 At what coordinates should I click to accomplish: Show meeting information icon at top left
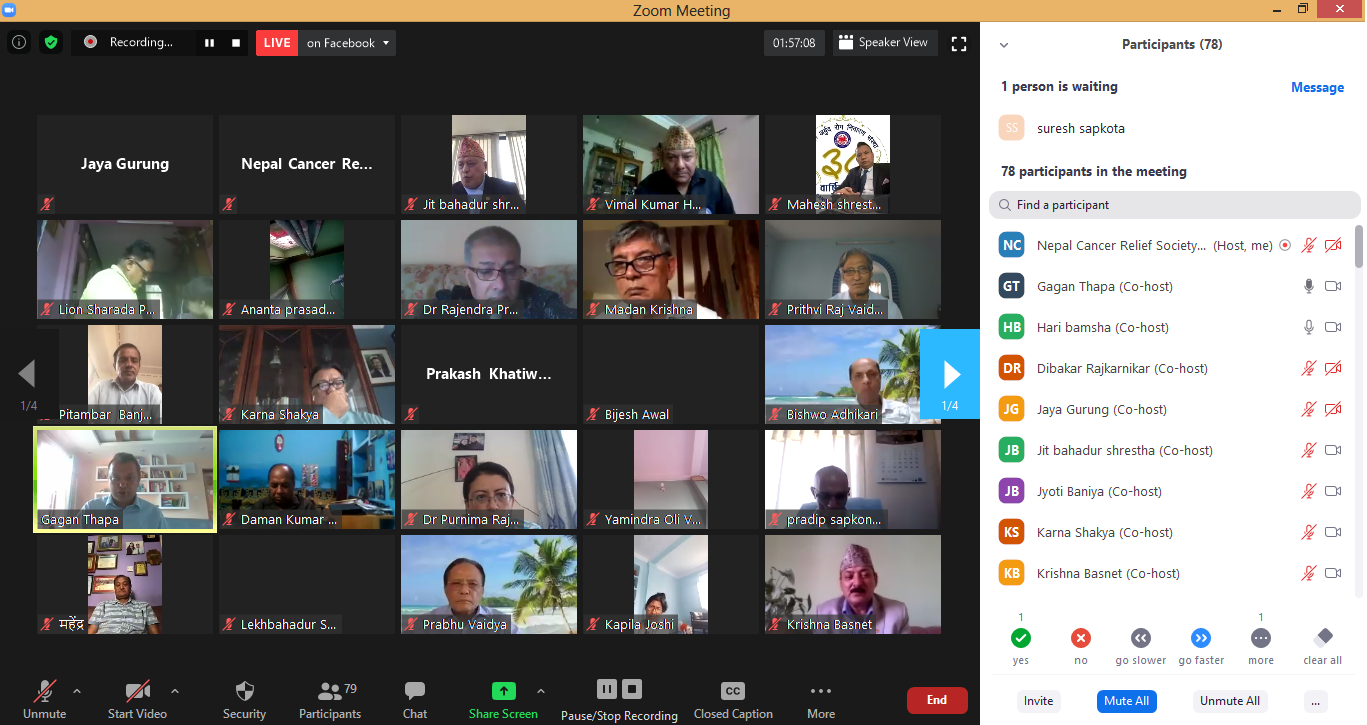click(x=19, y=43)
